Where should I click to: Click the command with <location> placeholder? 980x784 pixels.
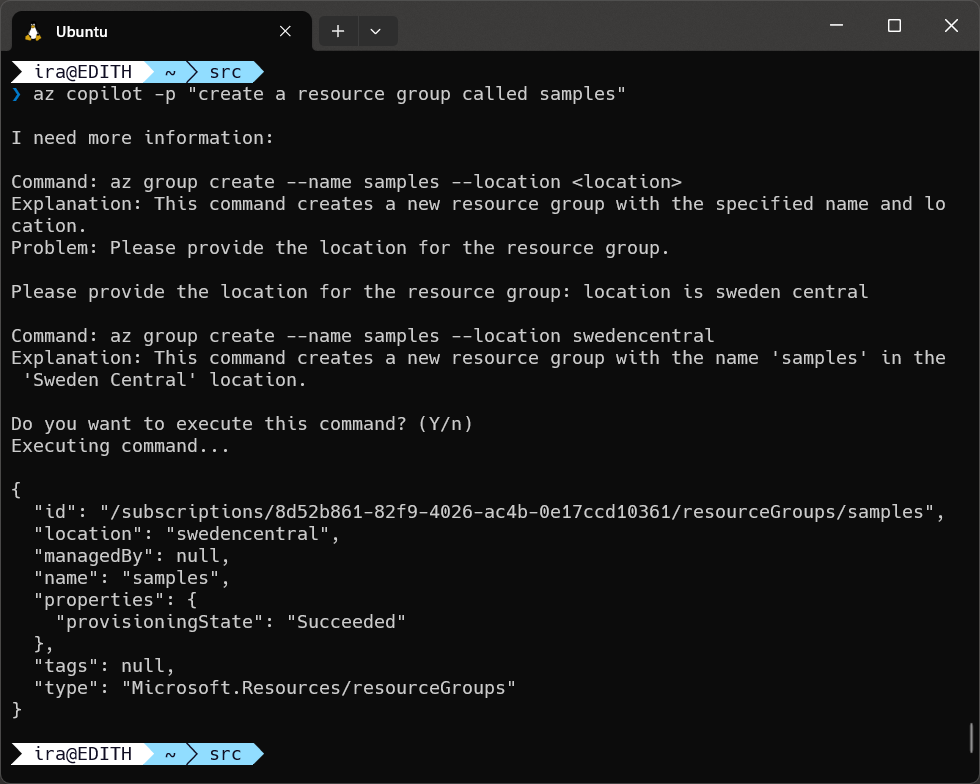pos(346,182)
